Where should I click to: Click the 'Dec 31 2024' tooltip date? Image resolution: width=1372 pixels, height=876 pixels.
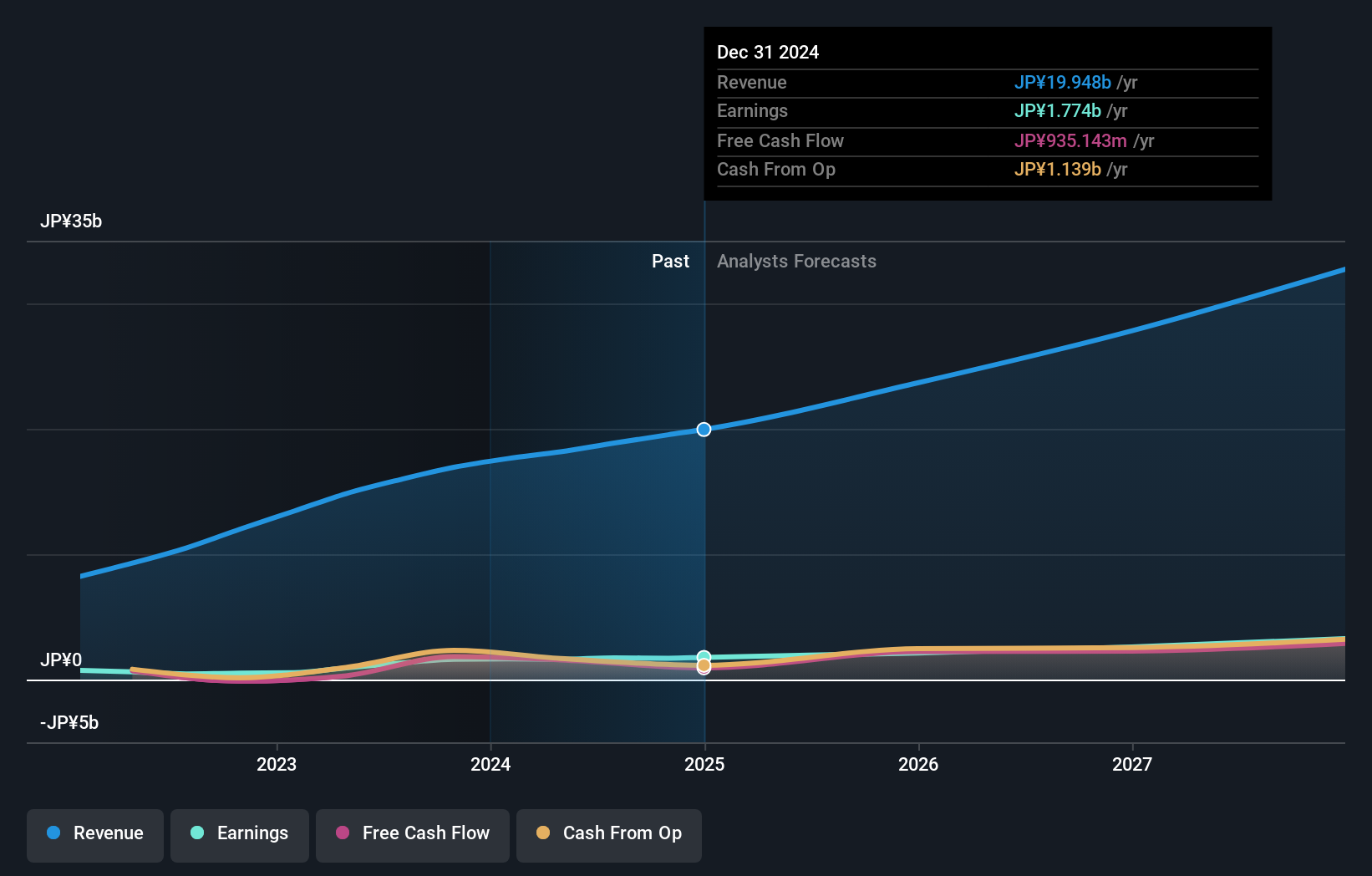tap(768, 53)
